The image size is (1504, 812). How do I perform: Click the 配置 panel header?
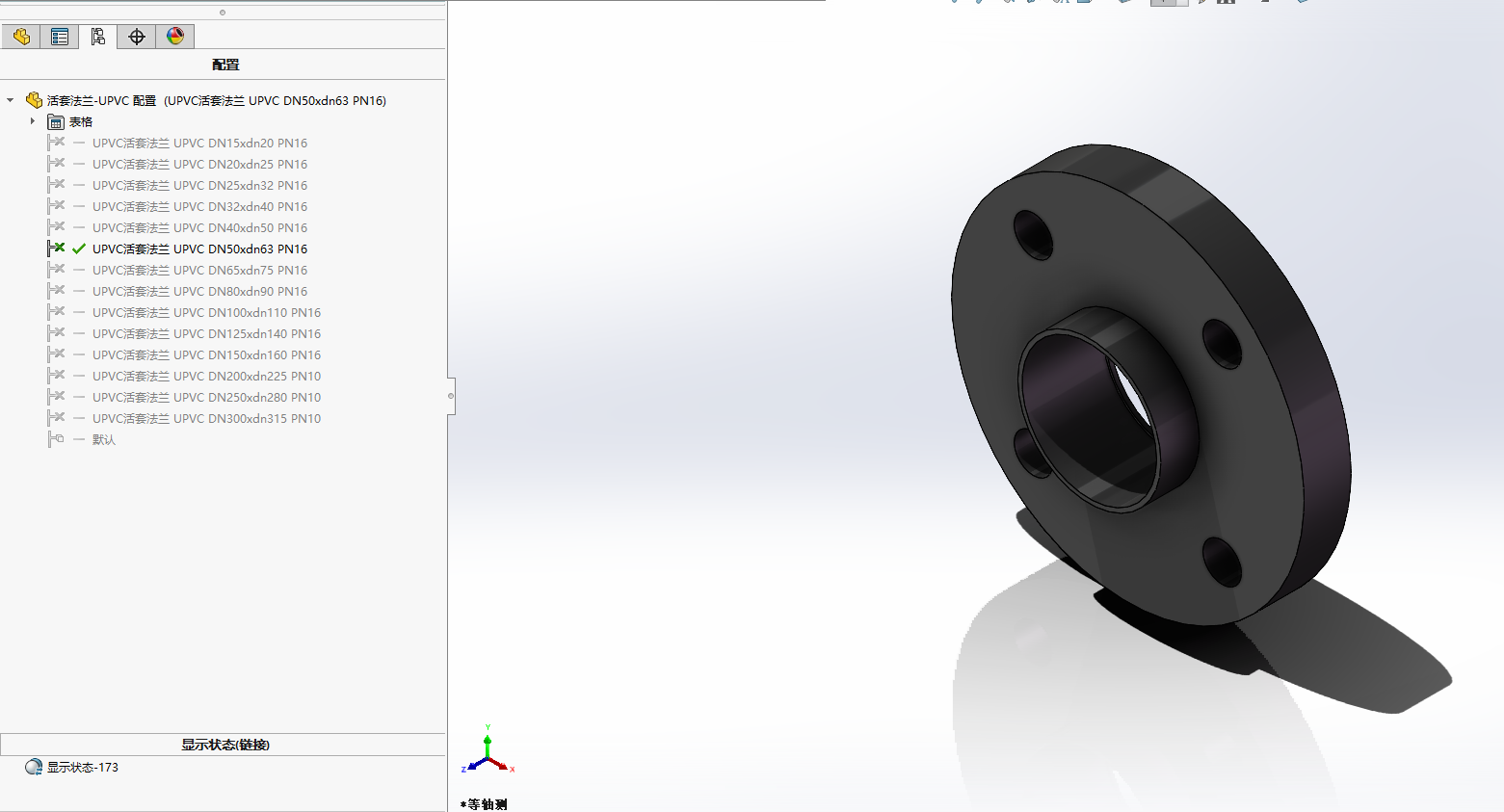click(224, 65)
